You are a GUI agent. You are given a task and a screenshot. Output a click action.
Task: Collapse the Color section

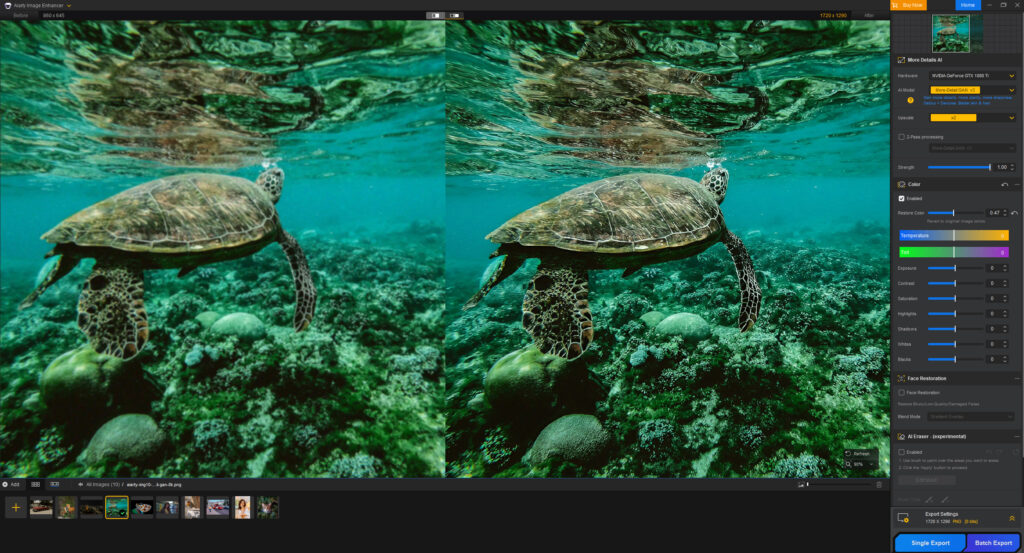[x=1017, y=185]
